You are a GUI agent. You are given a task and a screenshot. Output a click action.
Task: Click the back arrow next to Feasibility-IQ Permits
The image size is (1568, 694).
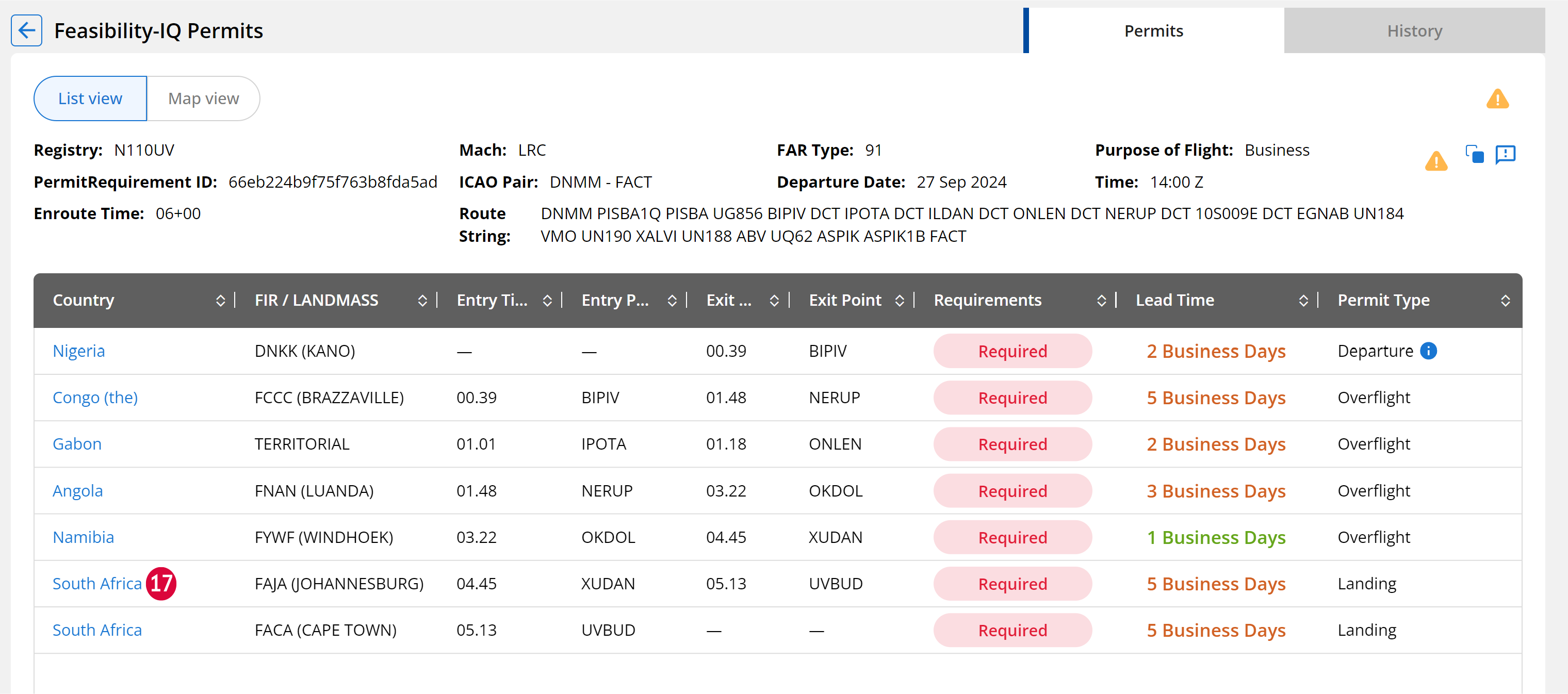coord(27,30)
